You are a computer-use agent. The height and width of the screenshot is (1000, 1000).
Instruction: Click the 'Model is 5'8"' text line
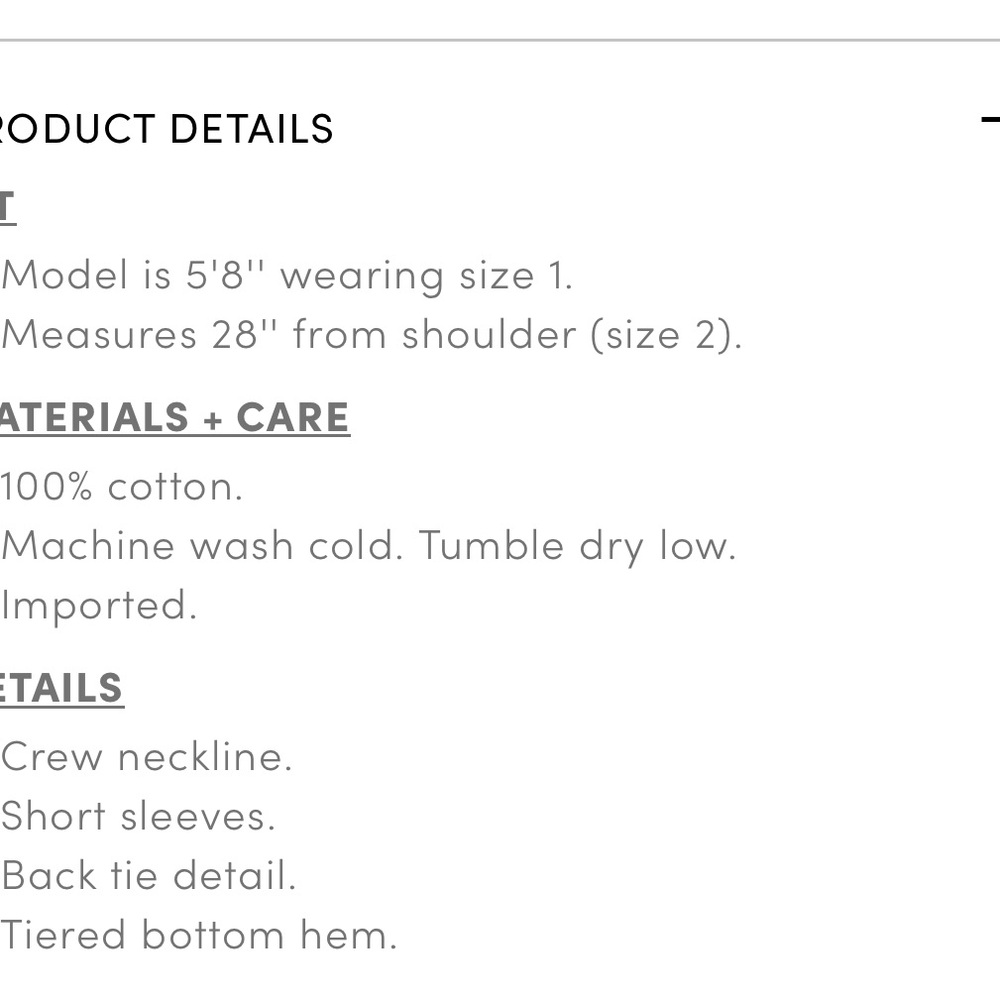point(287,276)
